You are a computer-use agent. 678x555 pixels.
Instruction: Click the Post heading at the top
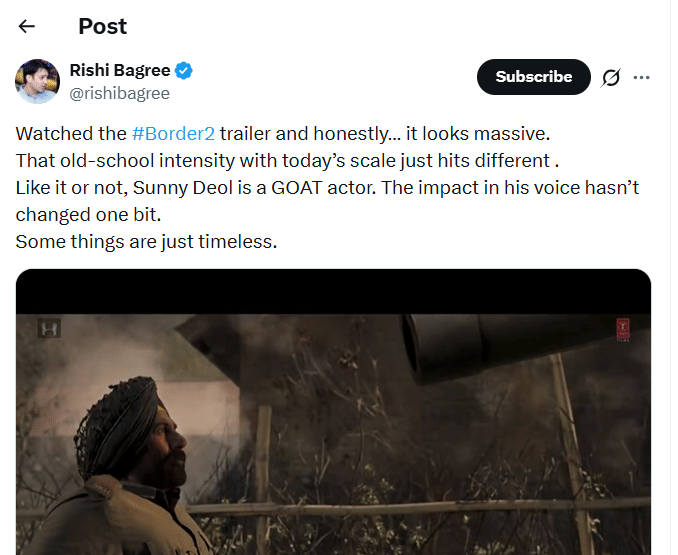pyautogui.click(x=103, y=26)
